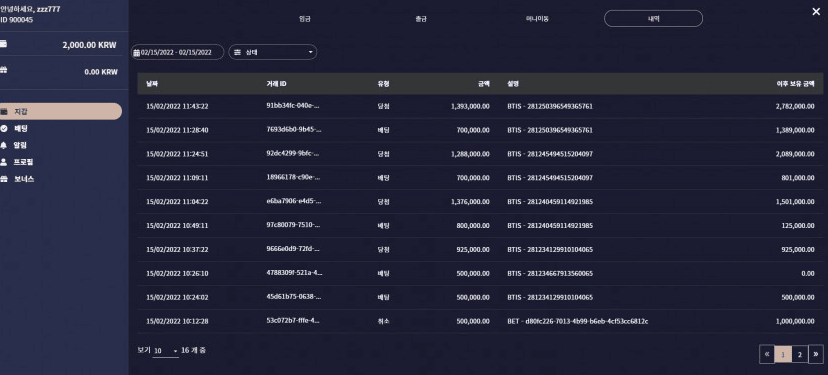Select transaction ID 4788309f-521a-4...
828x375 pixels.
pyautogui.click(x=294, y=273)
